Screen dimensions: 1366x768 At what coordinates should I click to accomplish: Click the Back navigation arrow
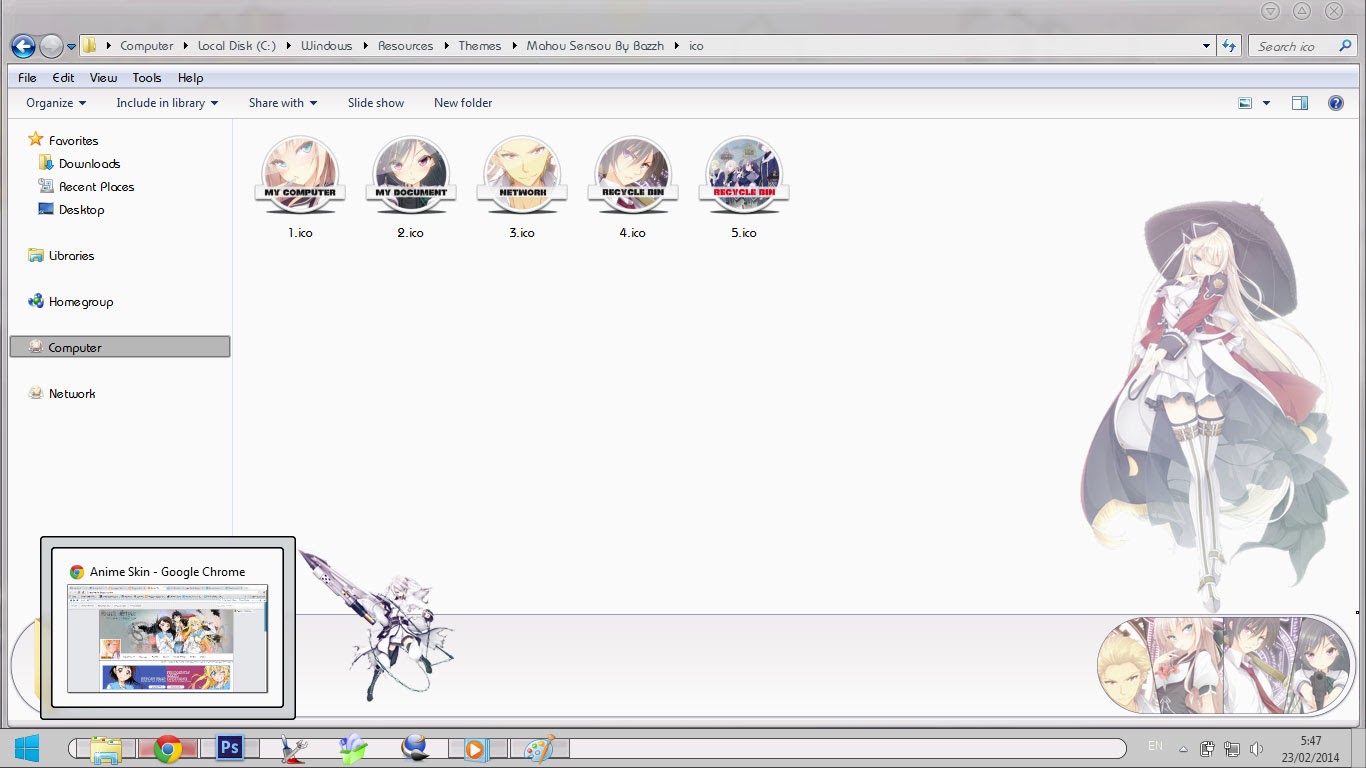24,46
